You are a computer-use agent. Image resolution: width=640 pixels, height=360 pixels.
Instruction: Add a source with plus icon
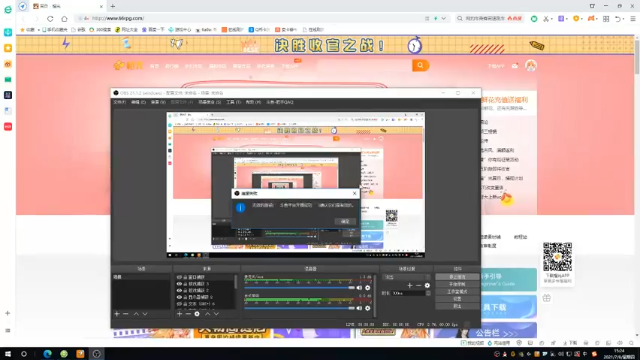click(179, 314)
